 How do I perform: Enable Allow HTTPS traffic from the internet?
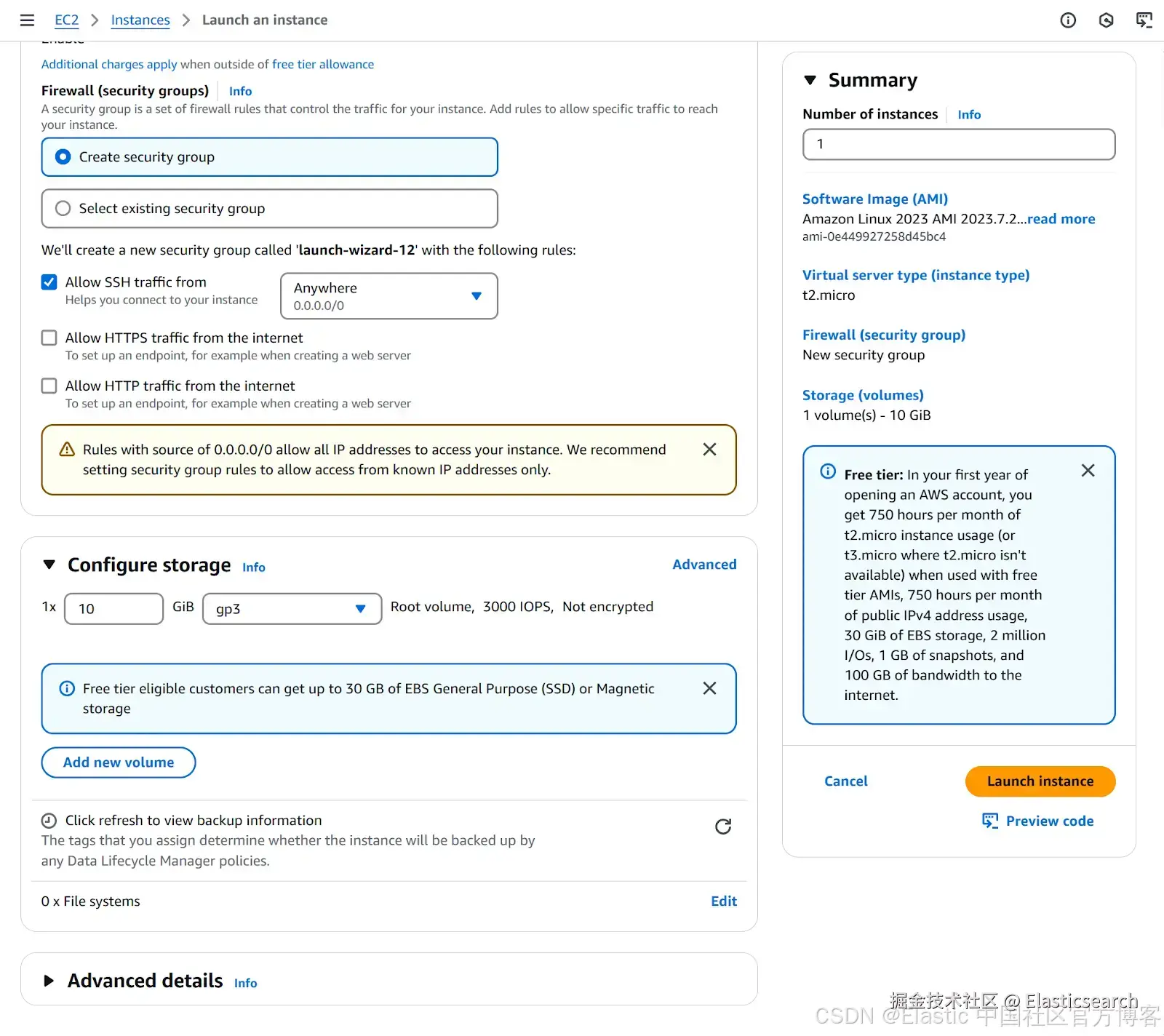[x=49, y=338]
